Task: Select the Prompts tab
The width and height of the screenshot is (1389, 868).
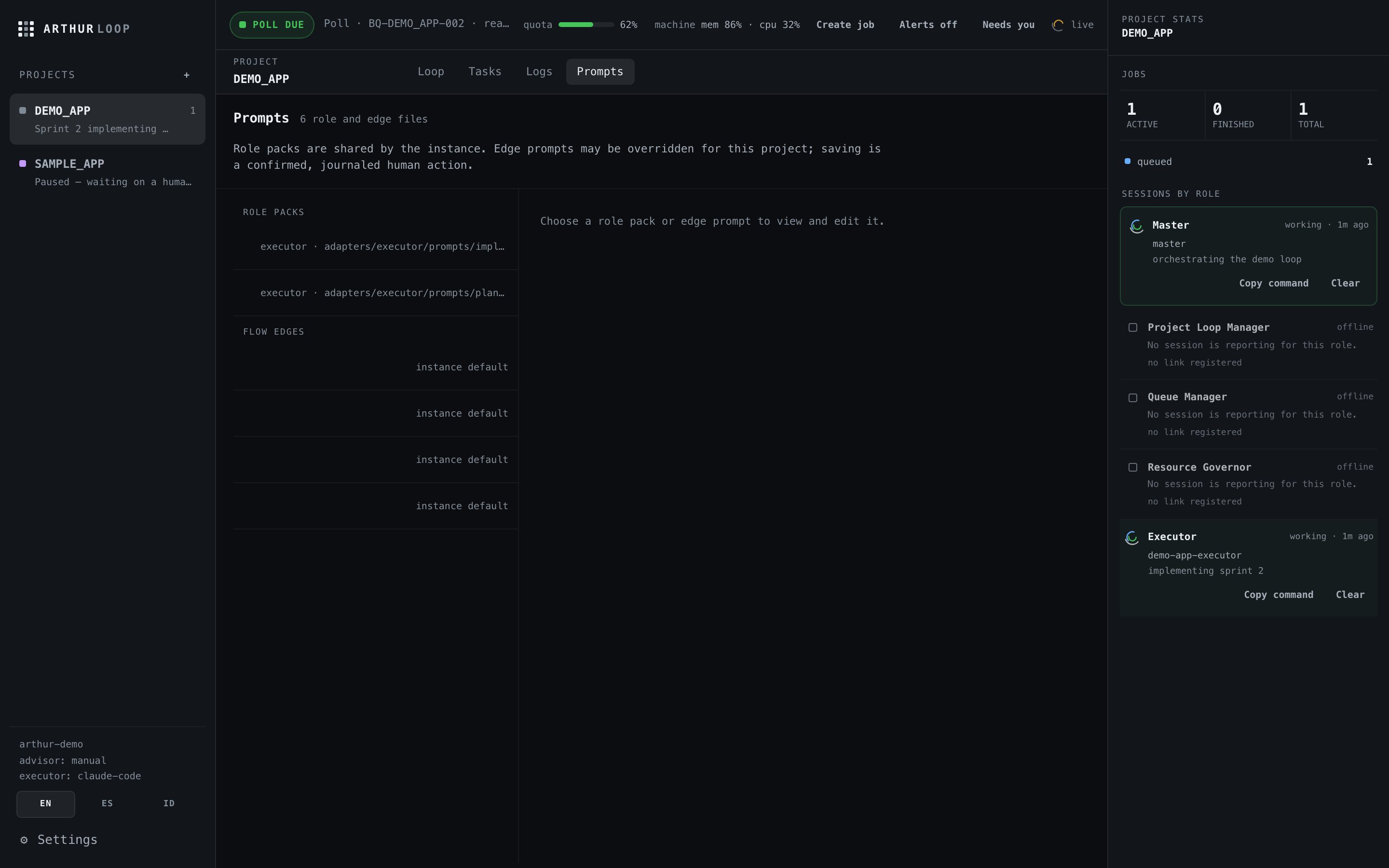Action: 600,72
